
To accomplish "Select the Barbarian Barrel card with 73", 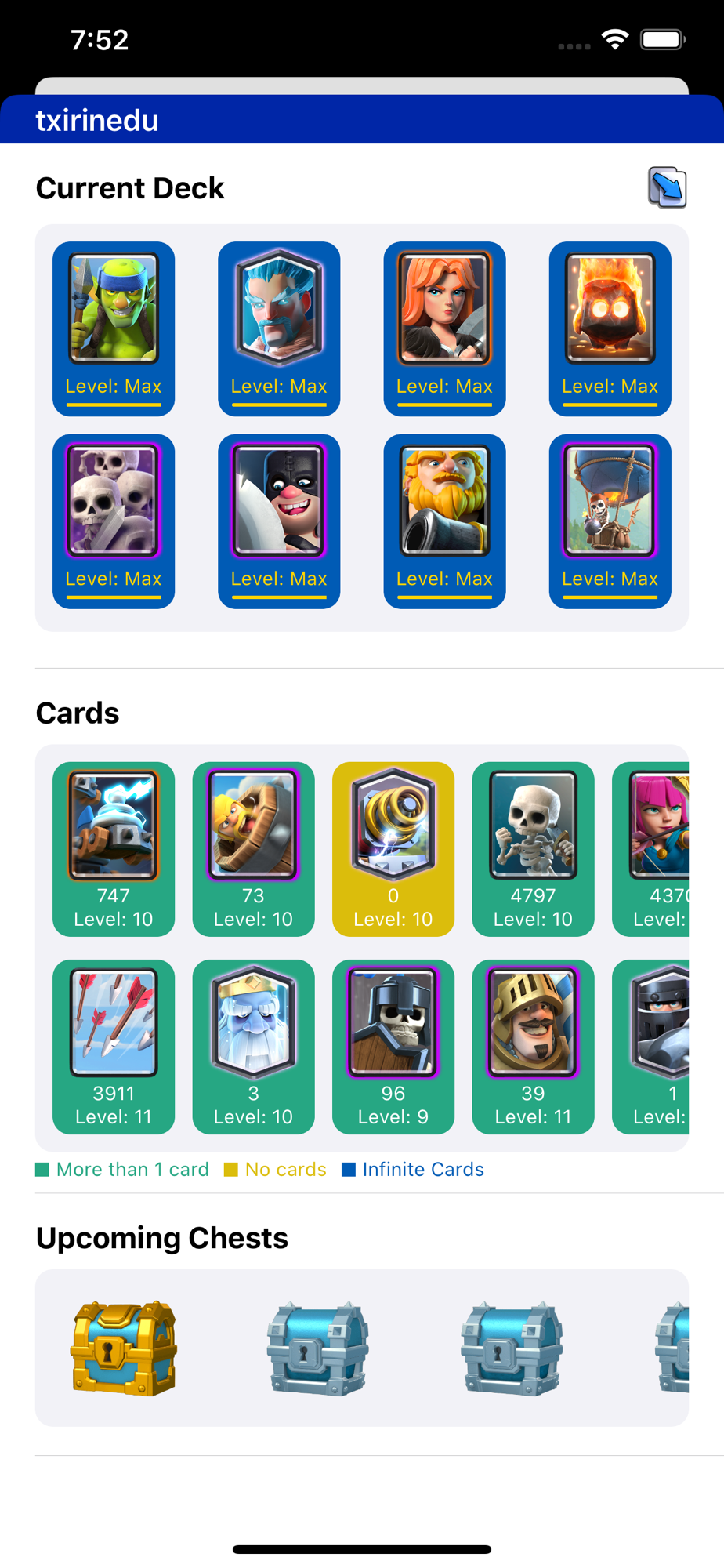I will pyautogui.click(x=253, y=849).
